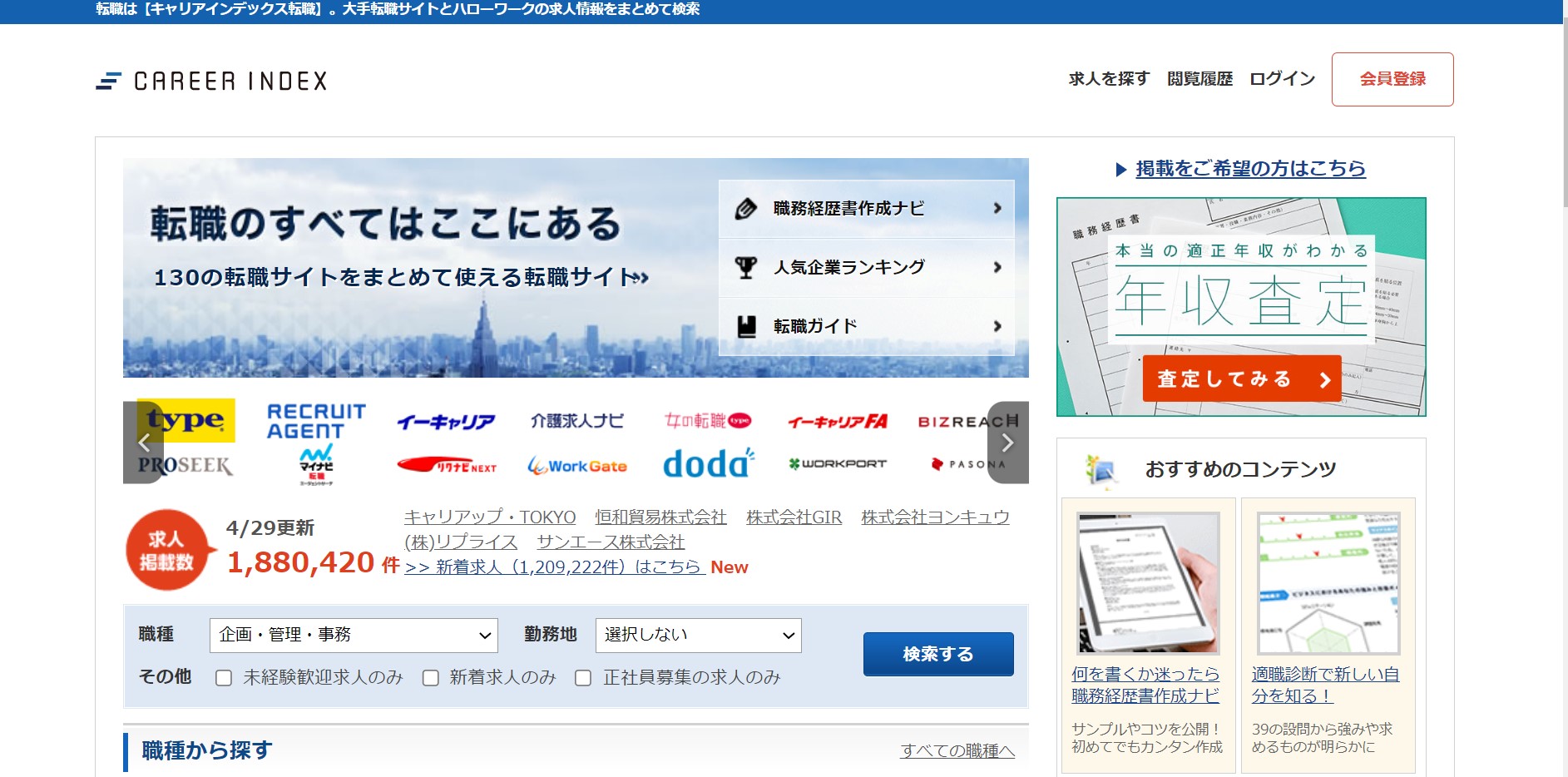Viewport: 1568px width, 777px height.
Task: Enable 未経験歓迎求人のみ filter
Action: click(222, 678)
